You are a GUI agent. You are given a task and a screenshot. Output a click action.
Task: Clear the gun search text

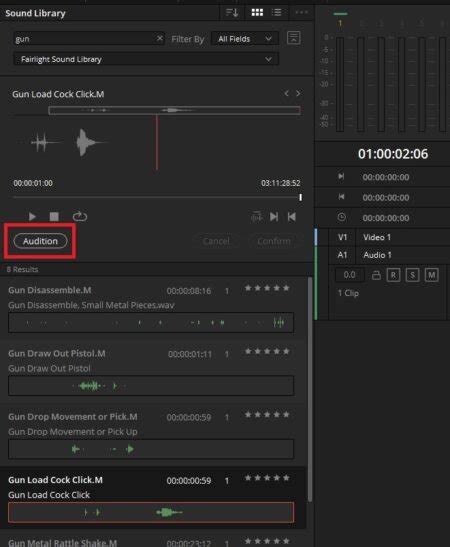(159, 38)
